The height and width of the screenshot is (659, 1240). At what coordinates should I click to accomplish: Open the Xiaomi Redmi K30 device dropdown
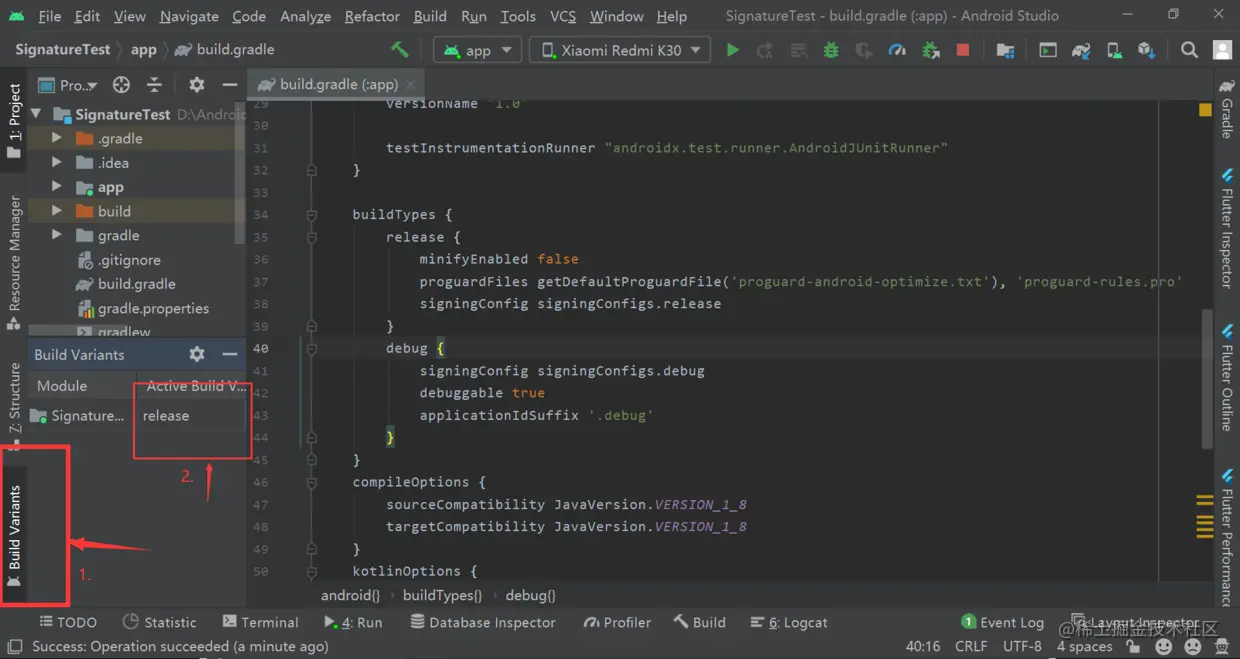[x=620, y=50]
